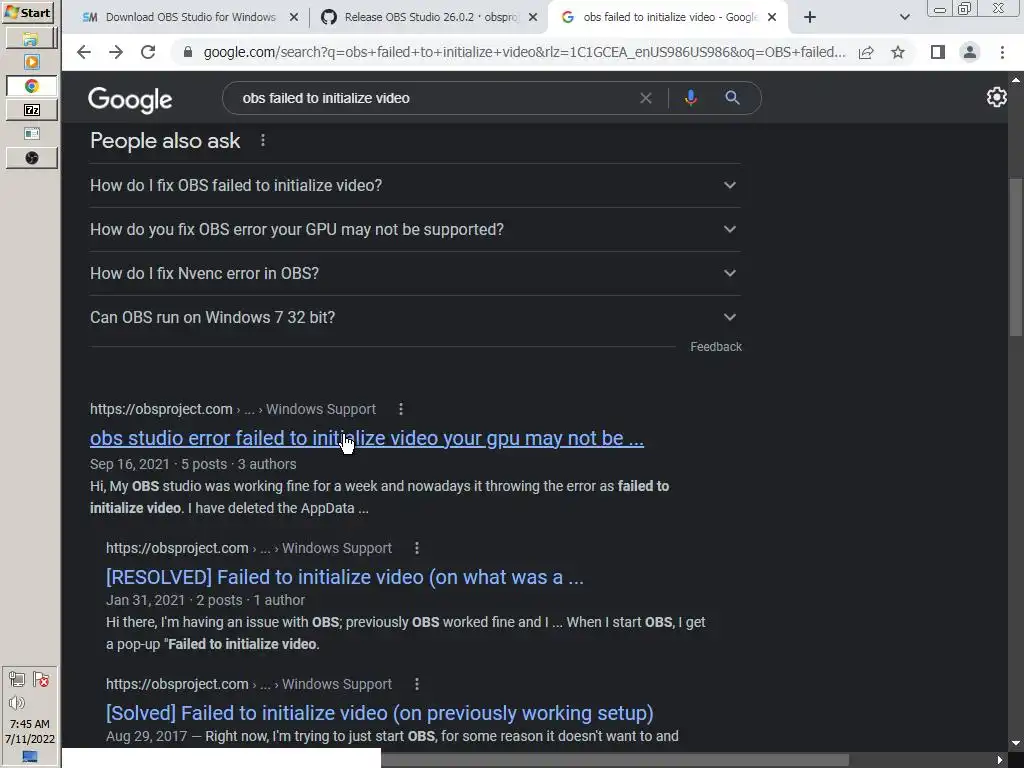This screenshot has width=1024, height=768.
Task: Open the 7-Zip taskbar button
Action: (x=31, y=110)
